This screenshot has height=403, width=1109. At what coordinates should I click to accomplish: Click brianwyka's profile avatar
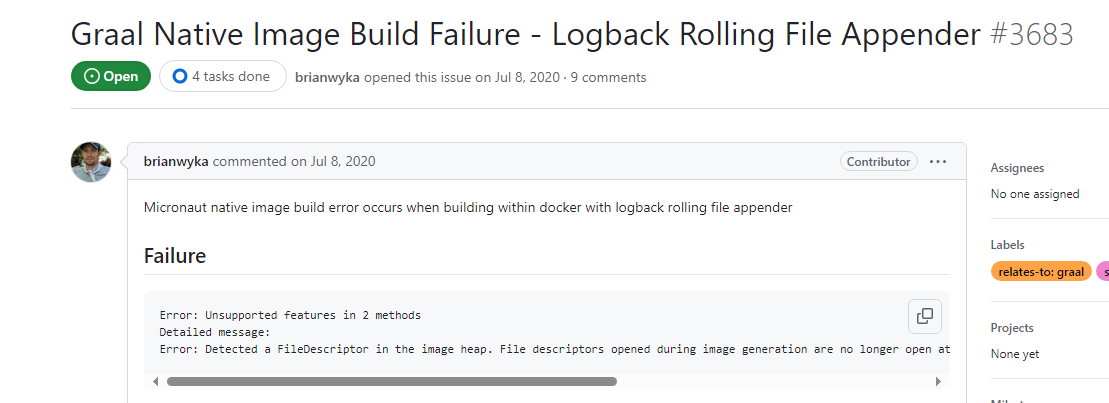(91, 162)
